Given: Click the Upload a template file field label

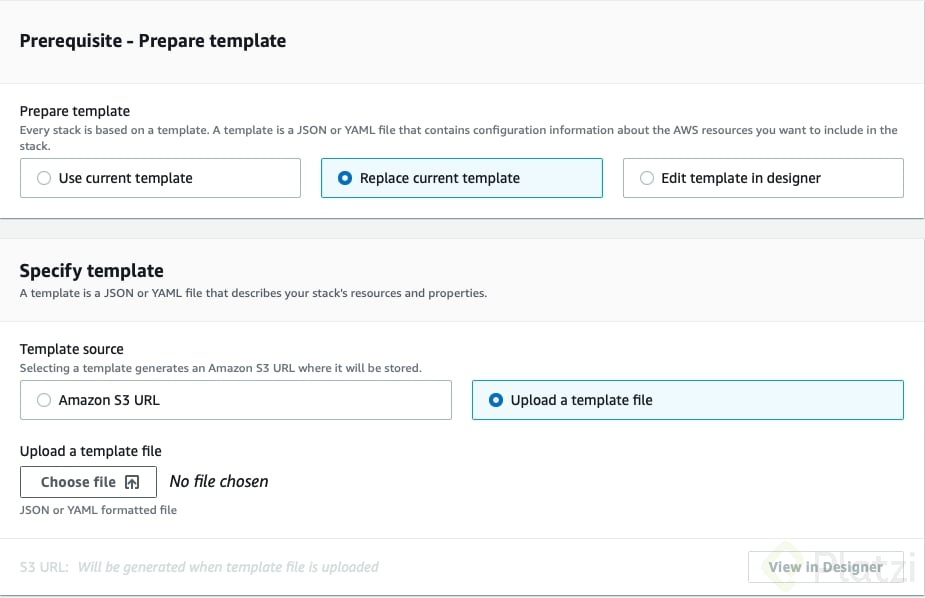Looking at the screenshot, I should [91, 451].
